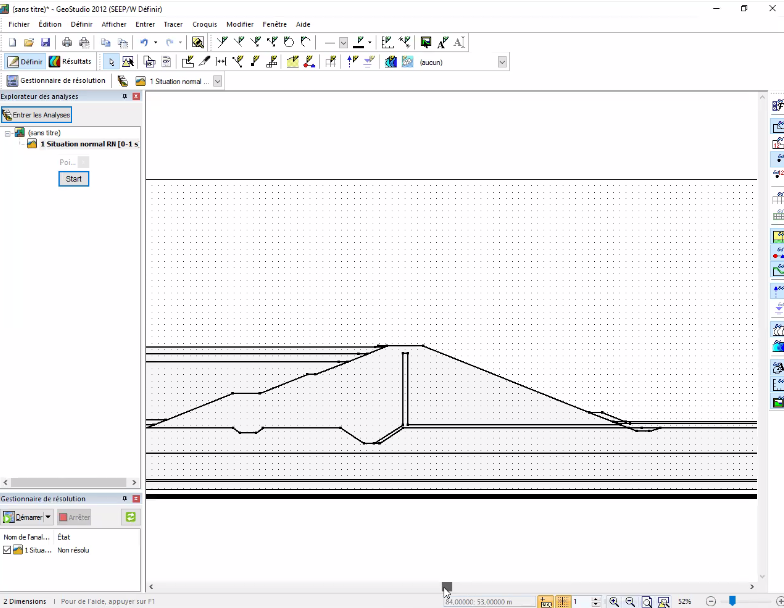Open Résultats view
The image size is (784, 608).
point(70,62)
